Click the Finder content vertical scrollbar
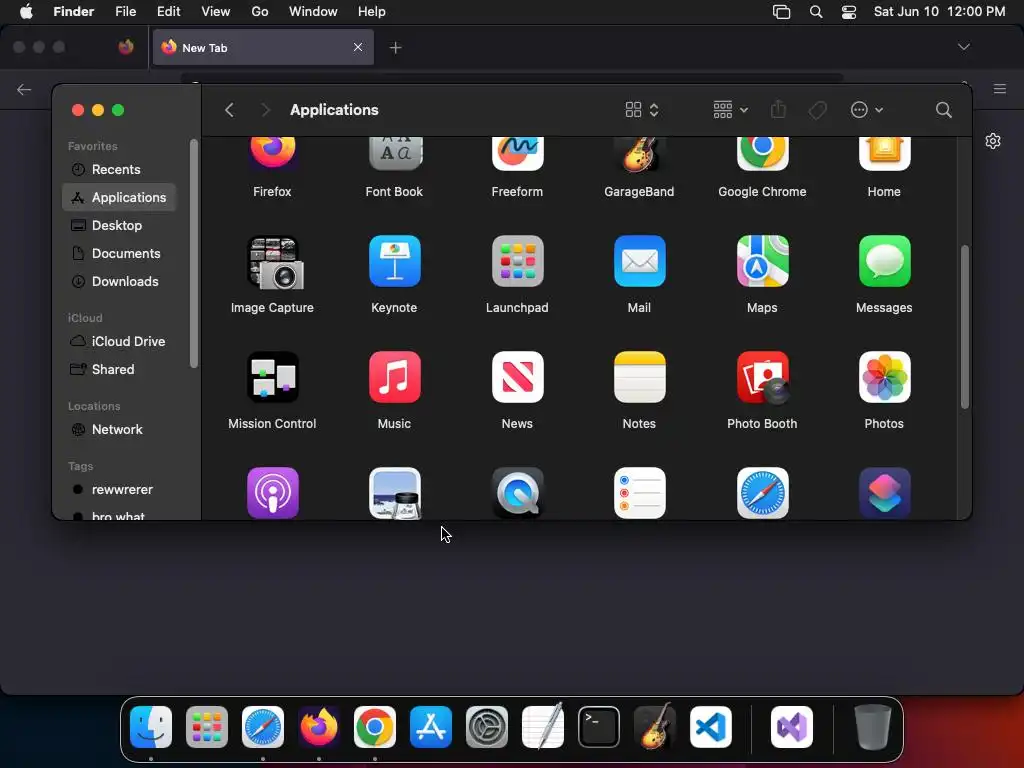 click(965, 327)
